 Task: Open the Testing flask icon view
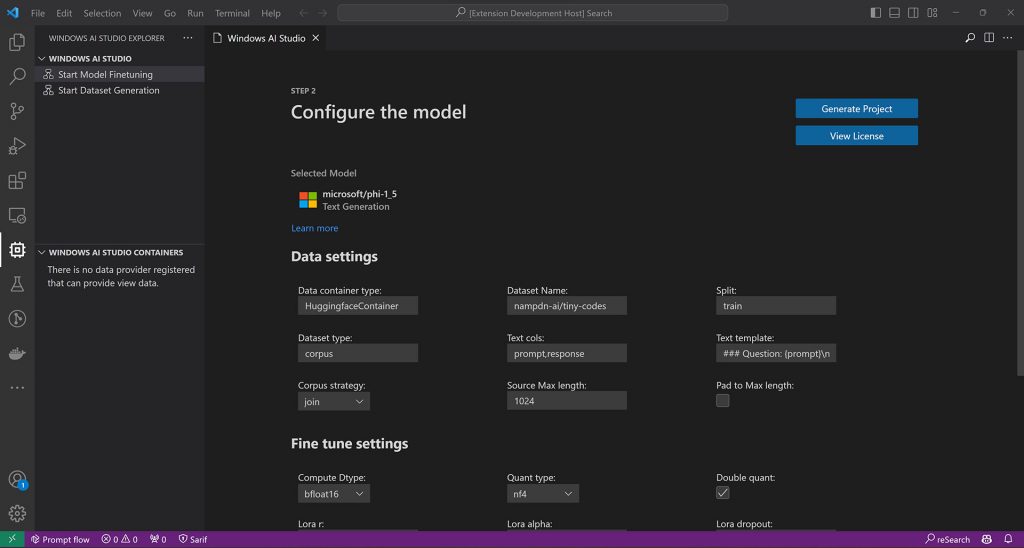17,285
